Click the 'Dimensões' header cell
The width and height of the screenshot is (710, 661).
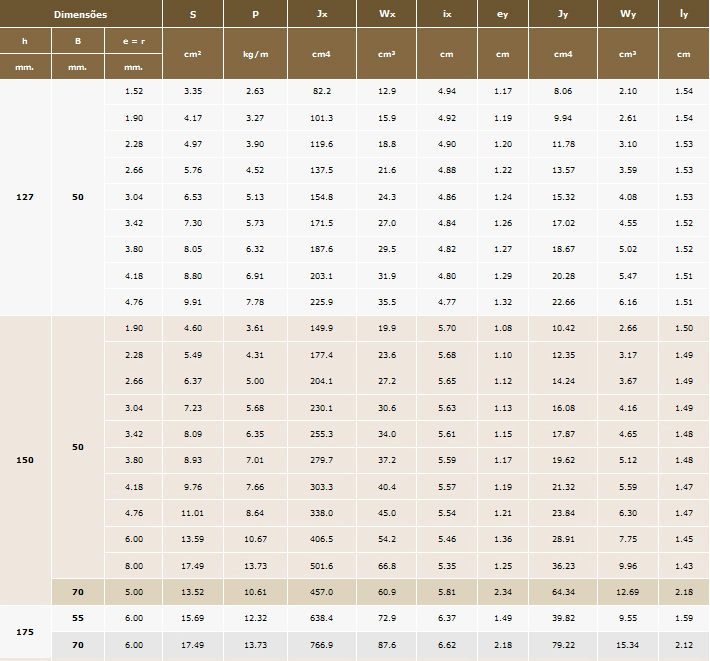pyautogui.click(x=81, y=14)
